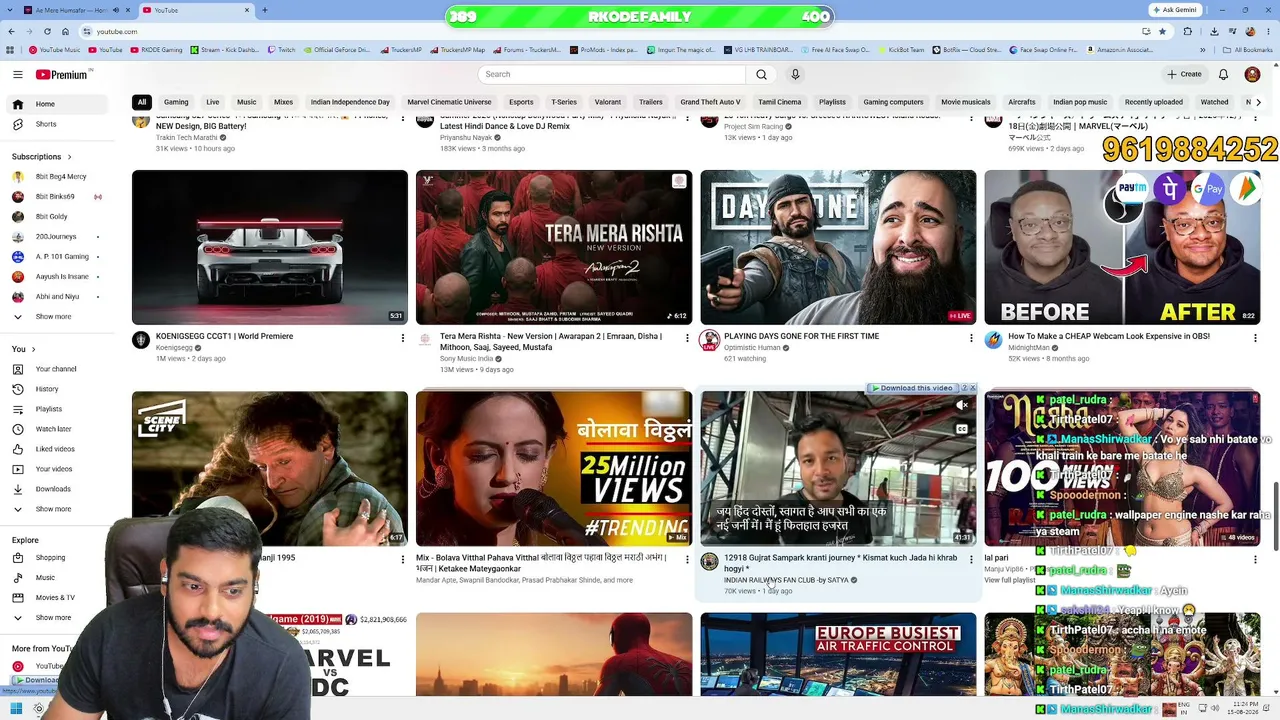The image size is (1280, 720).
Task: Start voice search with the microphone
Action: tap(795, 74)
